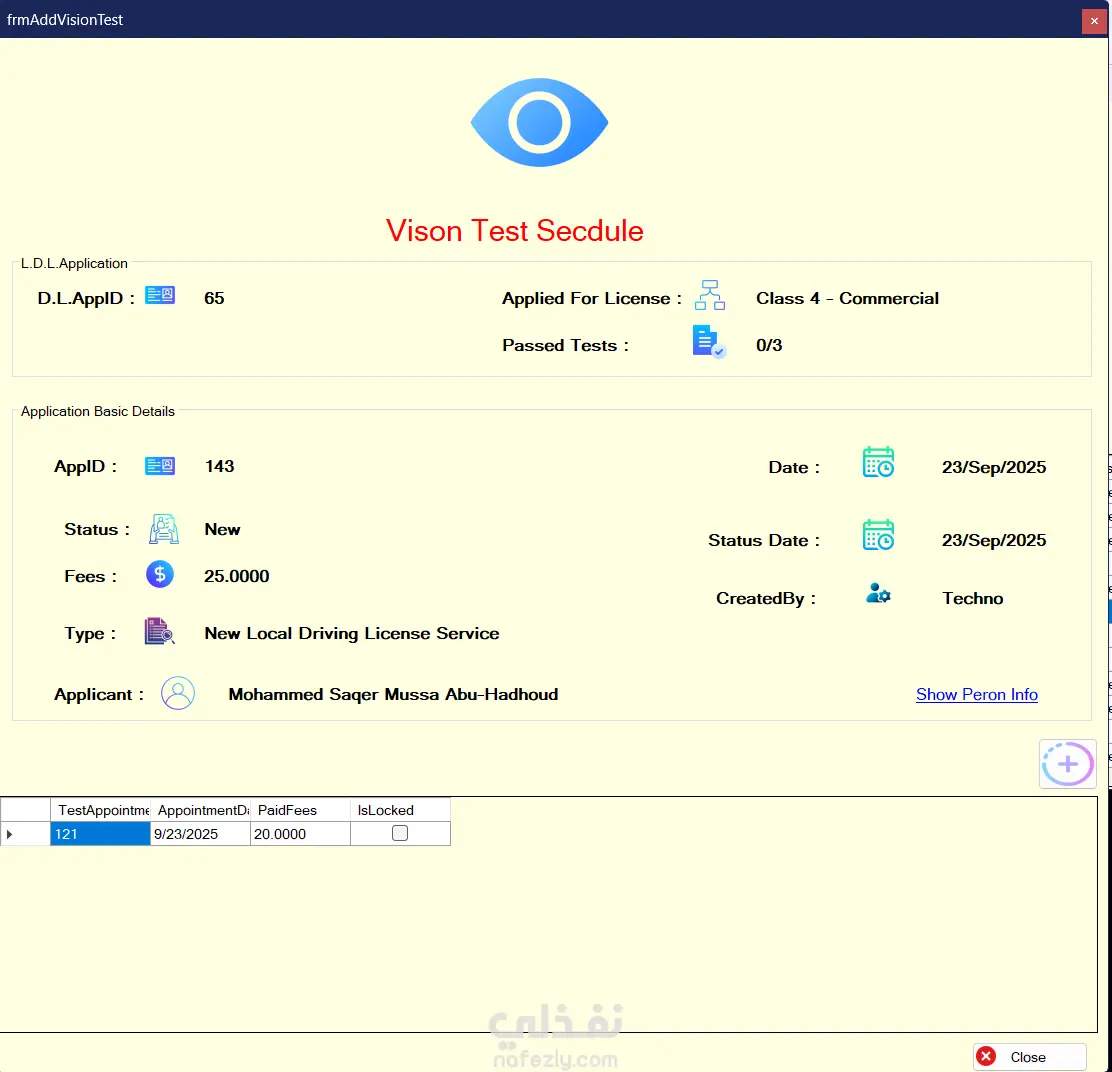Click the Applied For License label
This screenshot has height=1072, width=1112.
click(x=591, y=298)
